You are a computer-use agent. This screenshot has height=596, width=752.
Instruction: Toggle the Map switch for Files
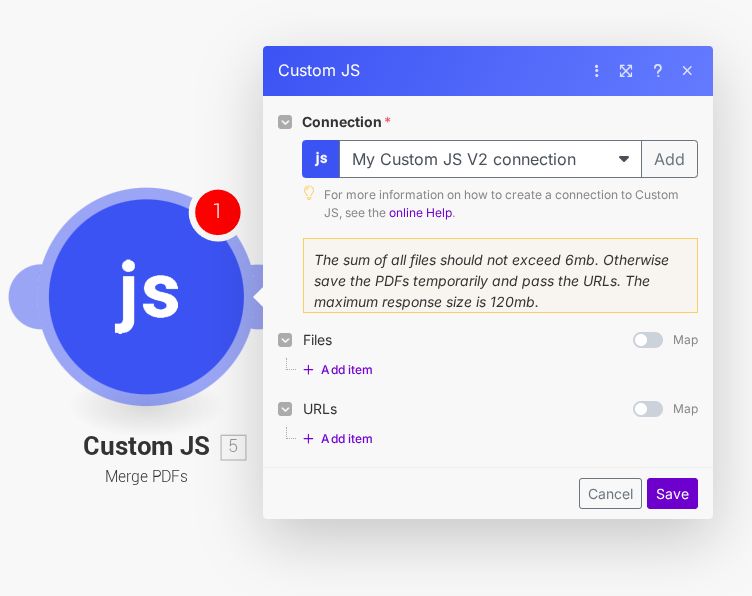click(648, 340)
